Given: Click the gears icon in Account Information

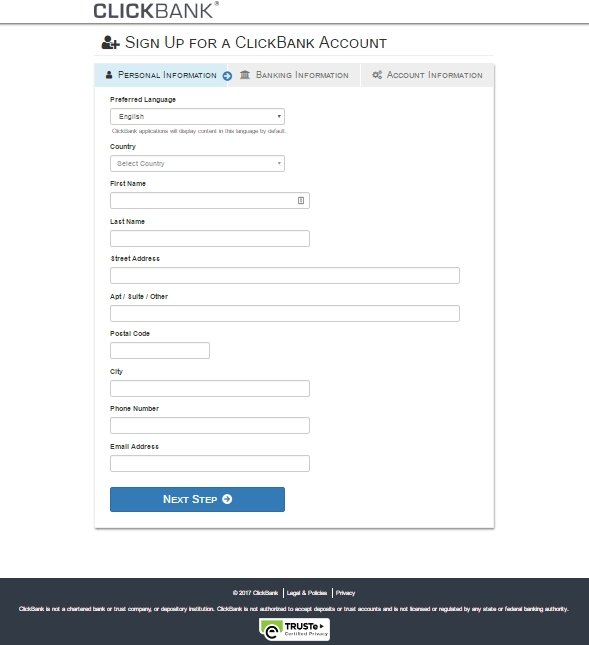Looking at the screenshot, I should 377,75.
